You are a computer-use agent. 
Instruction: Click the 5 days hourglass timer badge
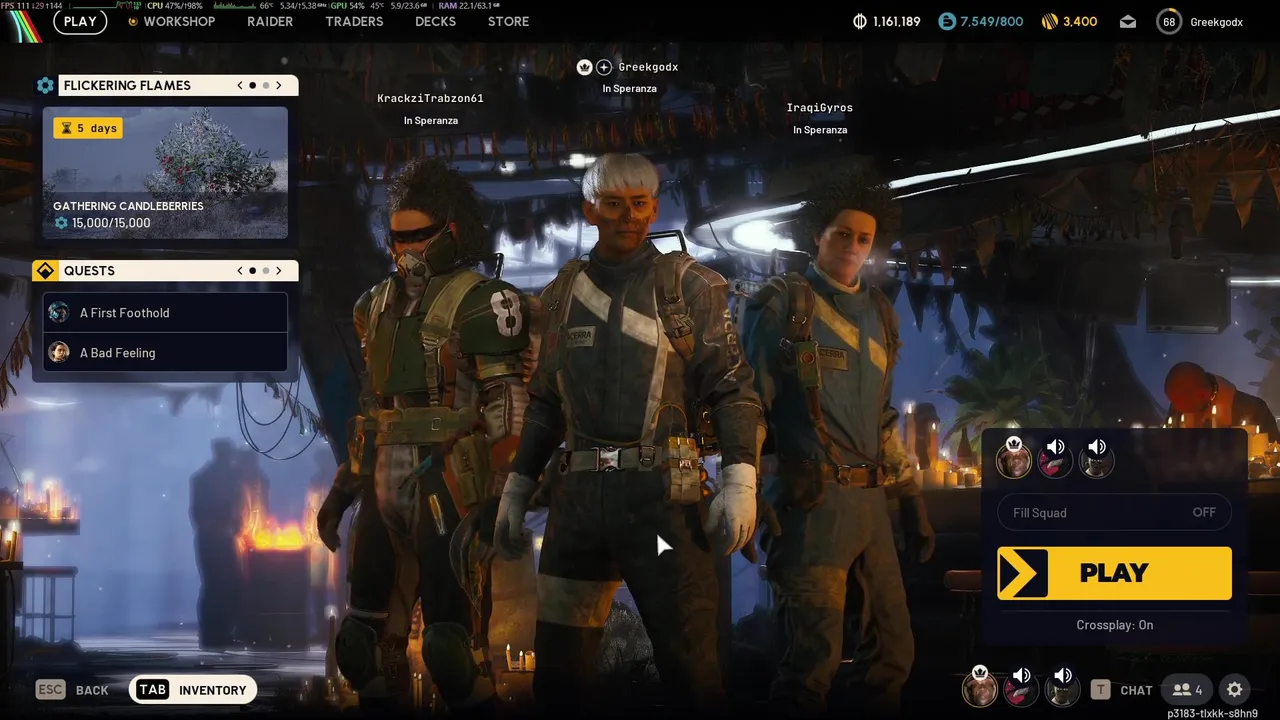pyautogui.click(x=88, y=128)
